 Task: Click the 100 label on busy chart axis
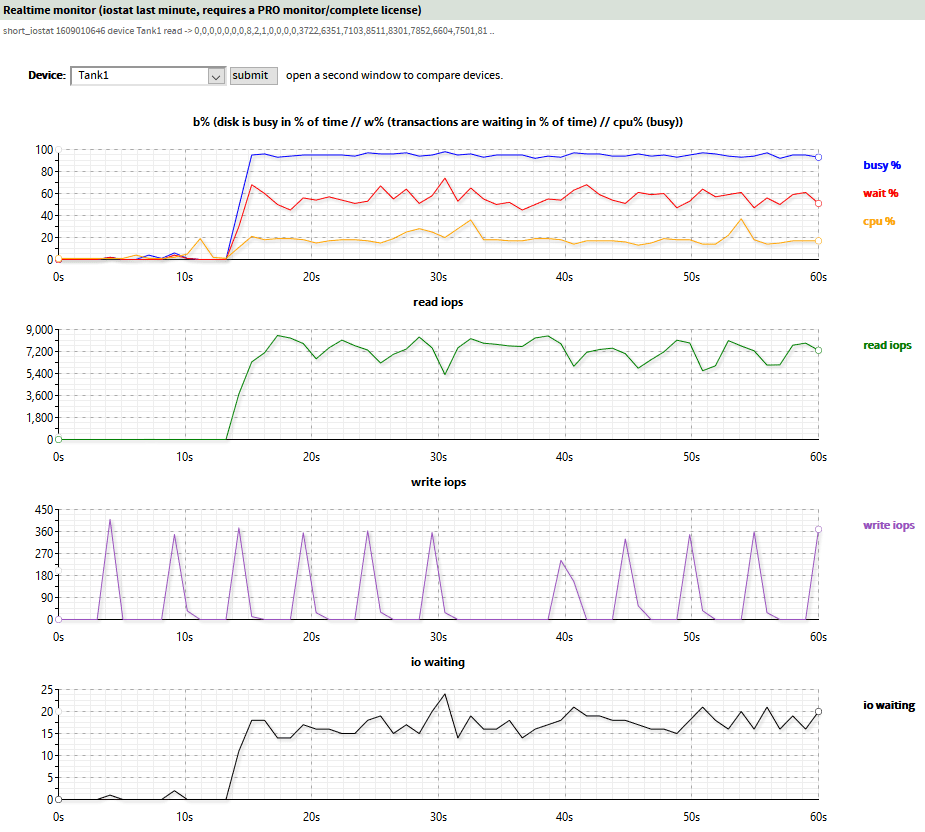(x=44, y=150)
